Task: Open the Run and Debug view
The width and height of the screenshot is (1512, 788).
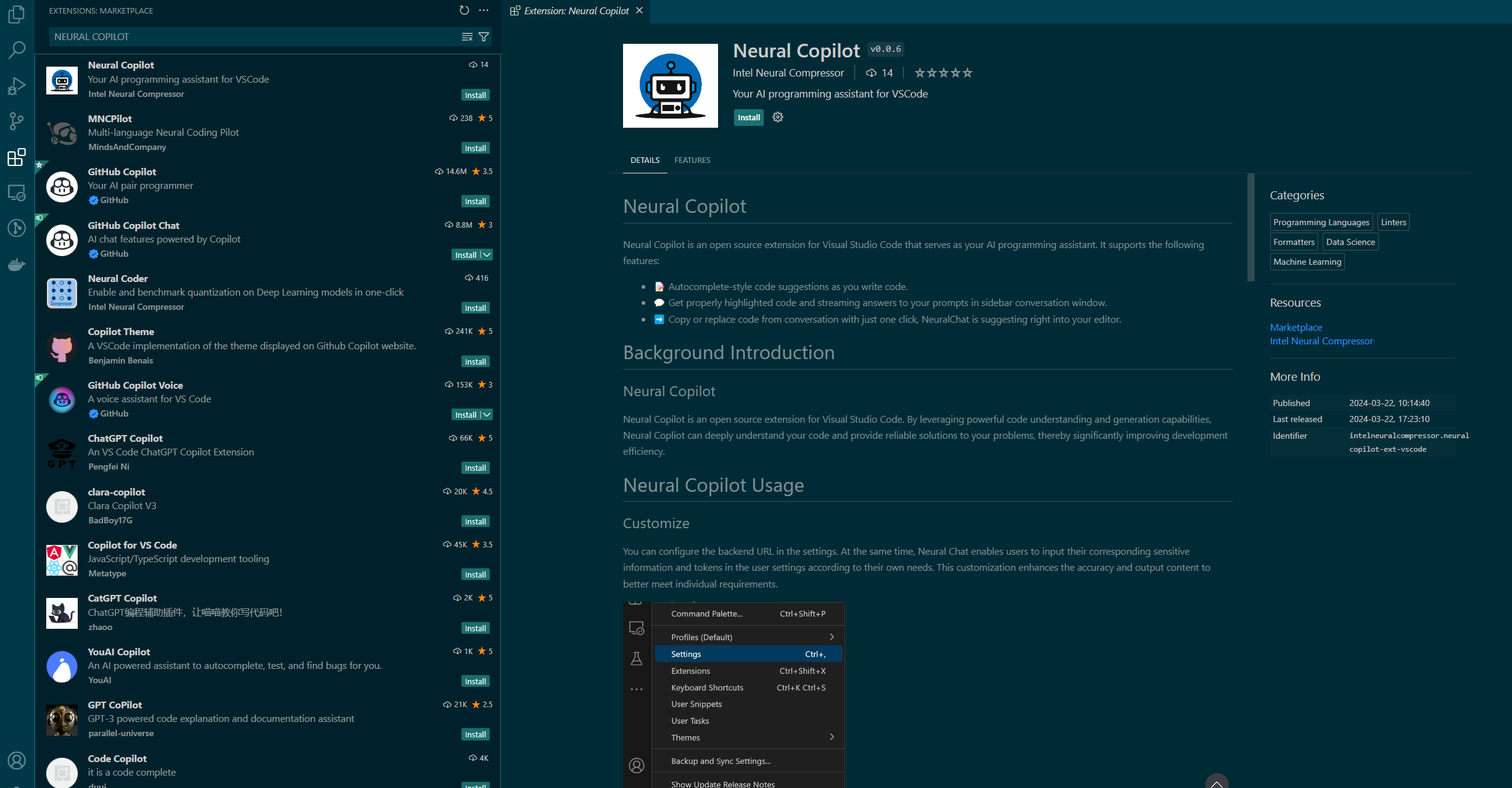Action: point(17,86)
